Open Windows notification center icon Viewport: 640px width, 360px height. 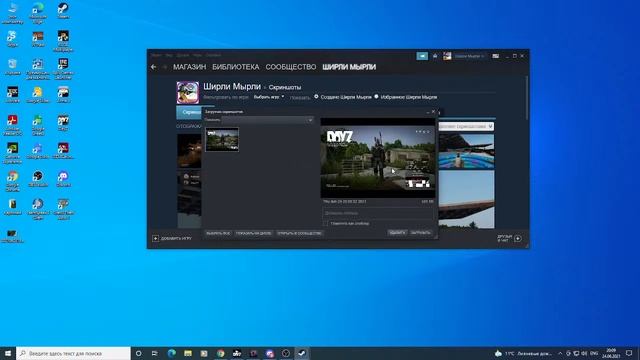pyautogui.click(x=629, y=353)
